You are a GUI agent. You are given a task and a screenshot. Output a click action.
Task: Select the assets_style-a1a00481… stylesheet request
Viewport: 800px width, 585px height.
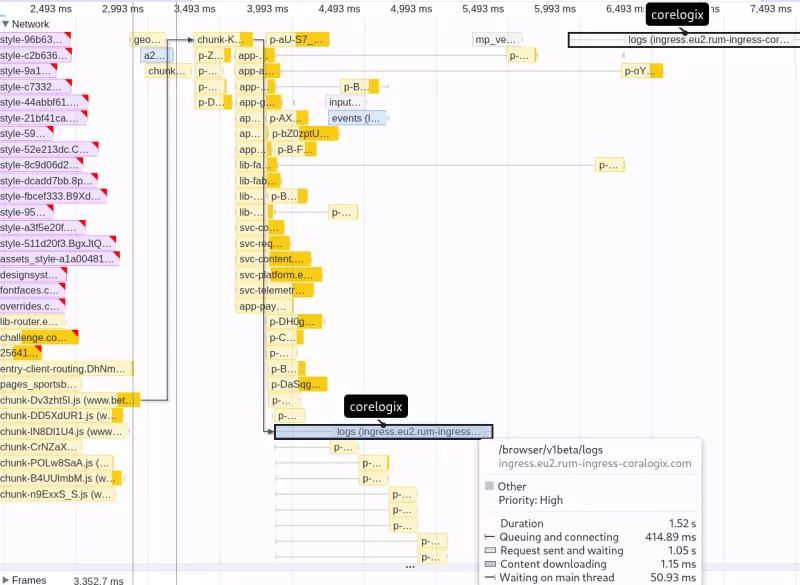[60, 259]
